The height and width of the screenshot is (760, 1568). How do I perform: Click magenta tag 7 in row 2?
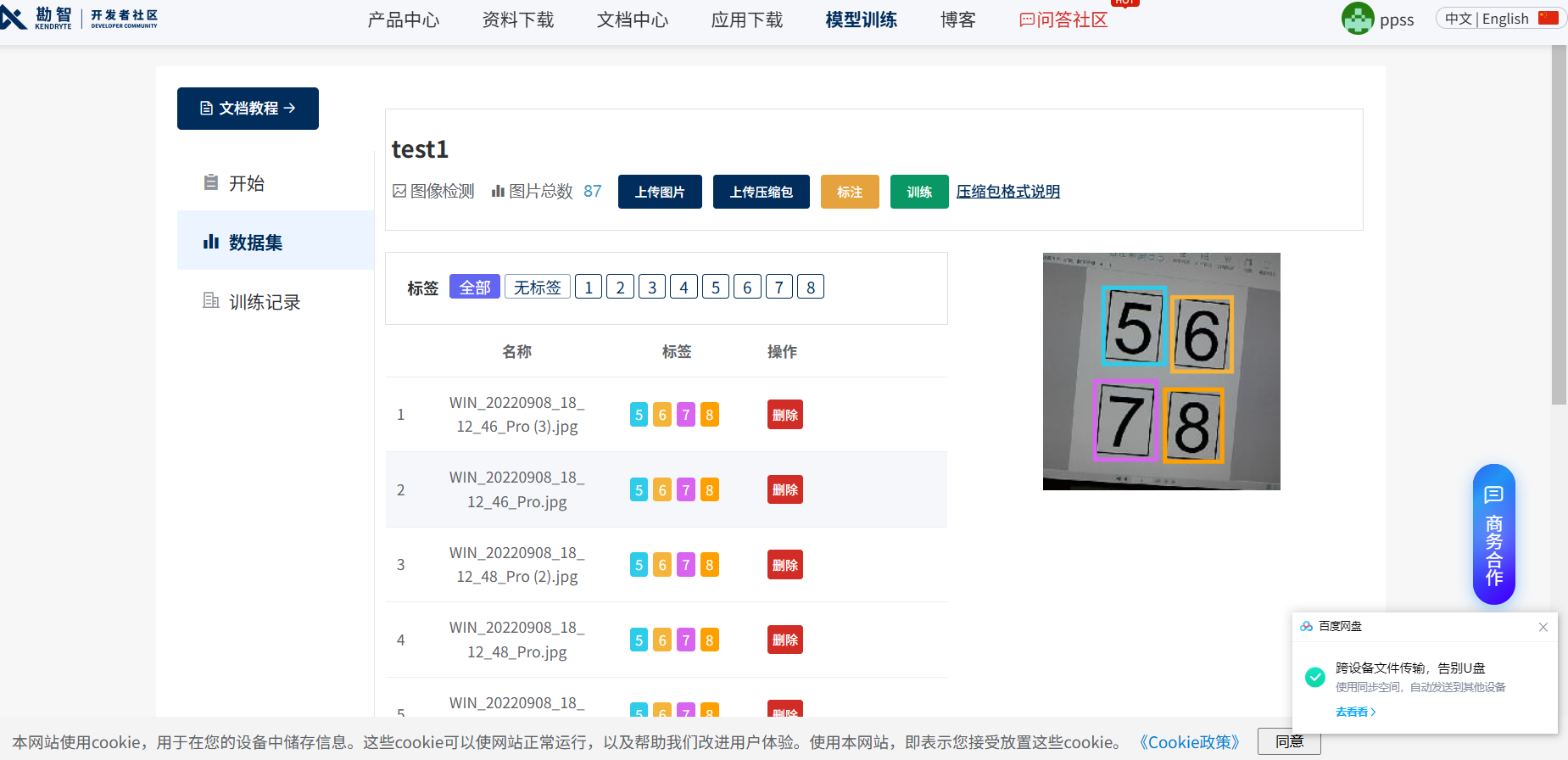[x=686, y=489]
